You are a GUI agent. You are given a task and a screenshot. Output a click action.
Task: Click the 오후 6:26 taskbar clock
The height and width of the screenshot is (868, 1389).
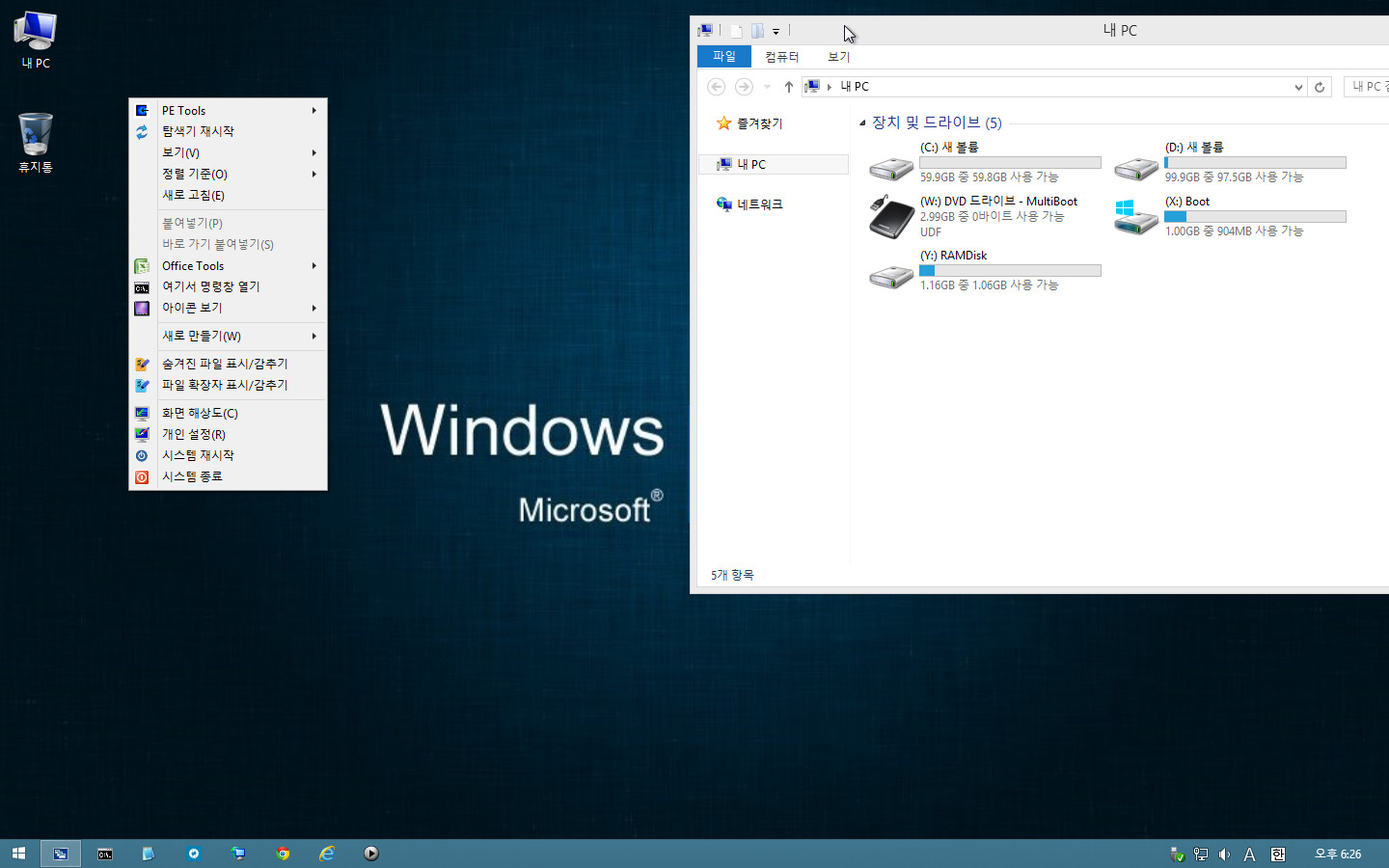click(x=1338, y=854)
